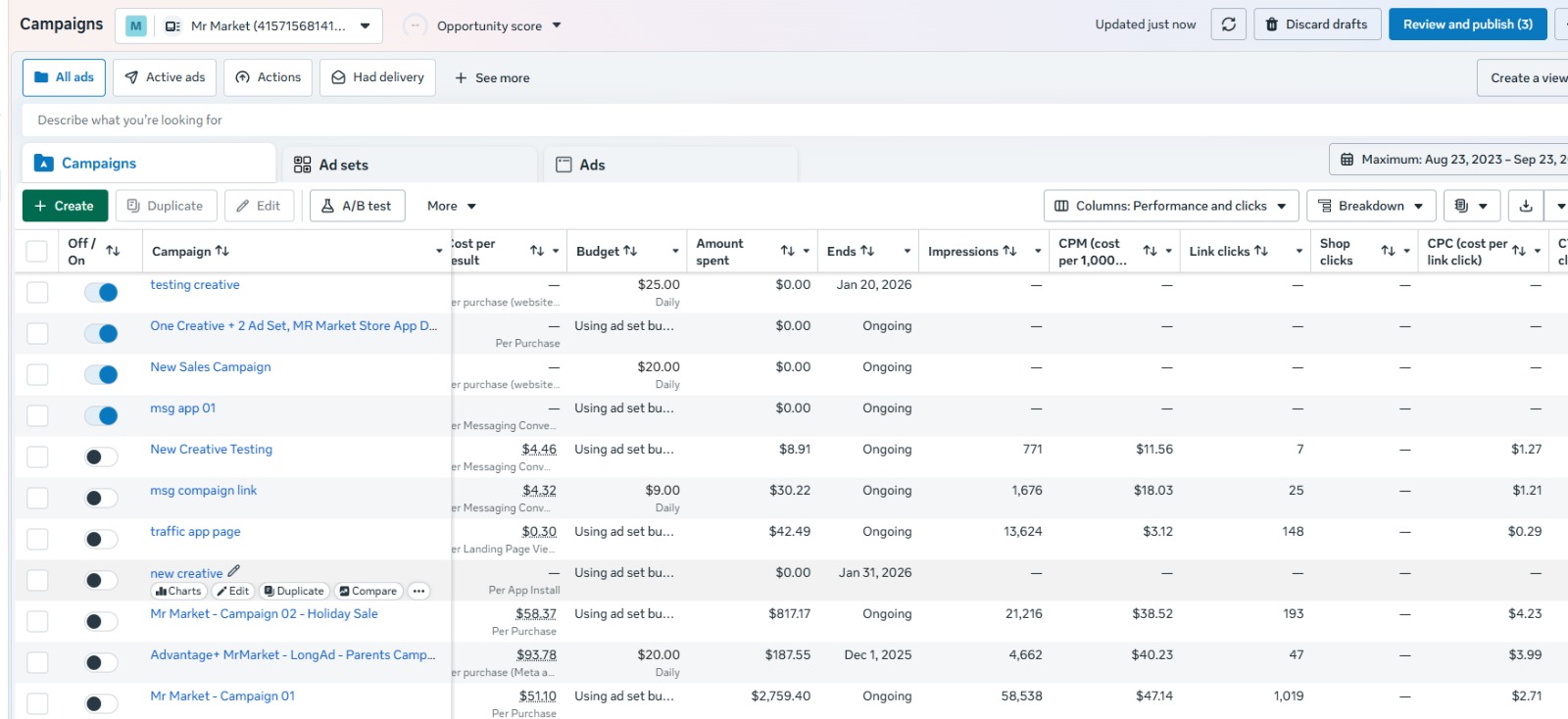Click the Charts button under new creative

click(x=178, y=591)
